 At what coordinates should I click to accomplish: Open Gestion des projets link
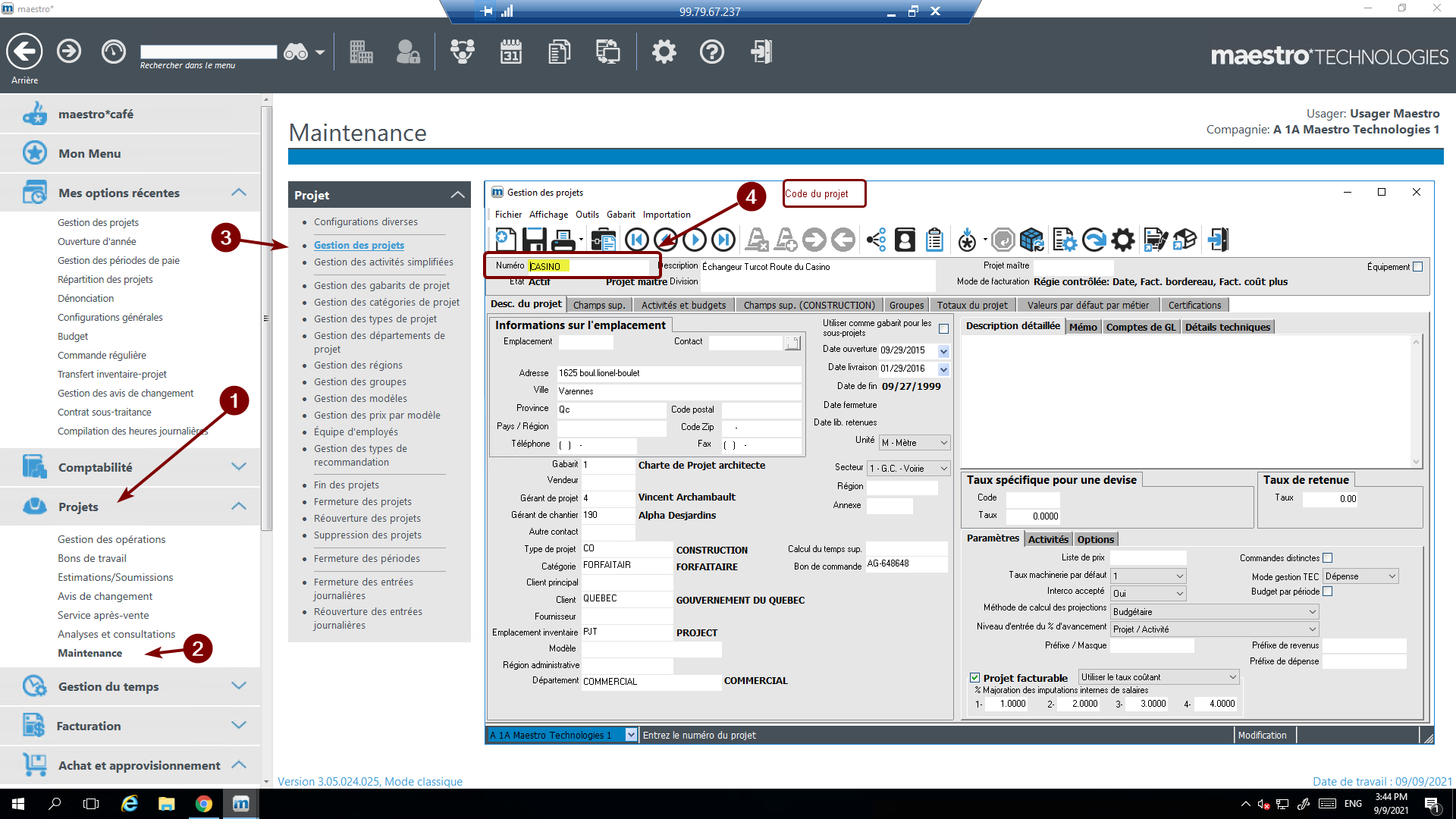coord(359,245)
